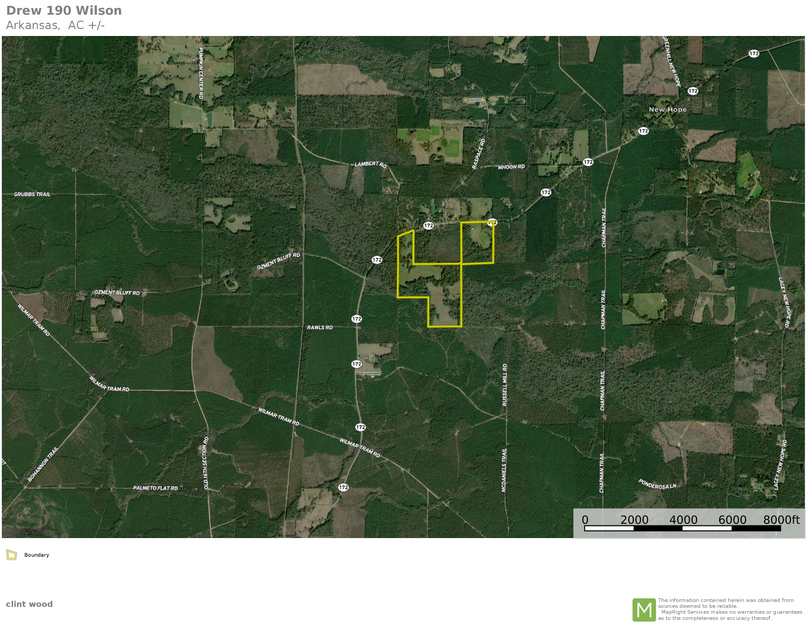
Task: Click the "New Hope" place label
Action: tap(667, 109)
